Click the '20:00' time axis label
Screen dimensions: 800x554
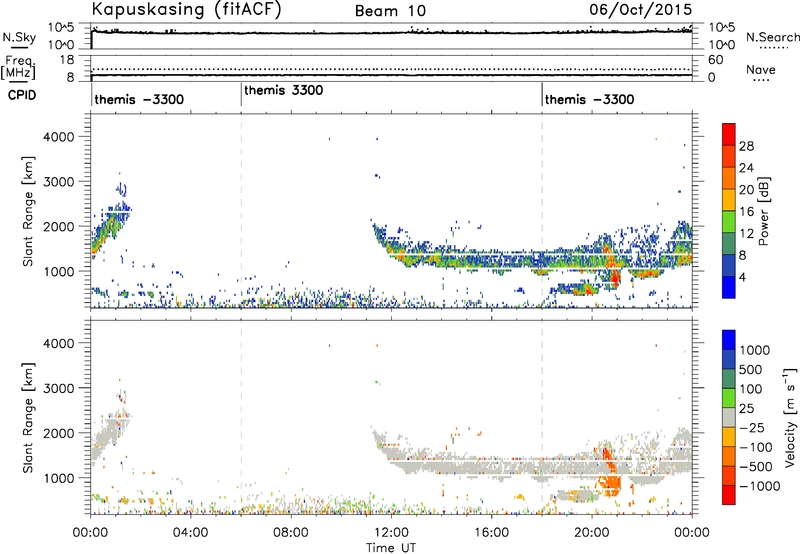click(x=591, y=533)
